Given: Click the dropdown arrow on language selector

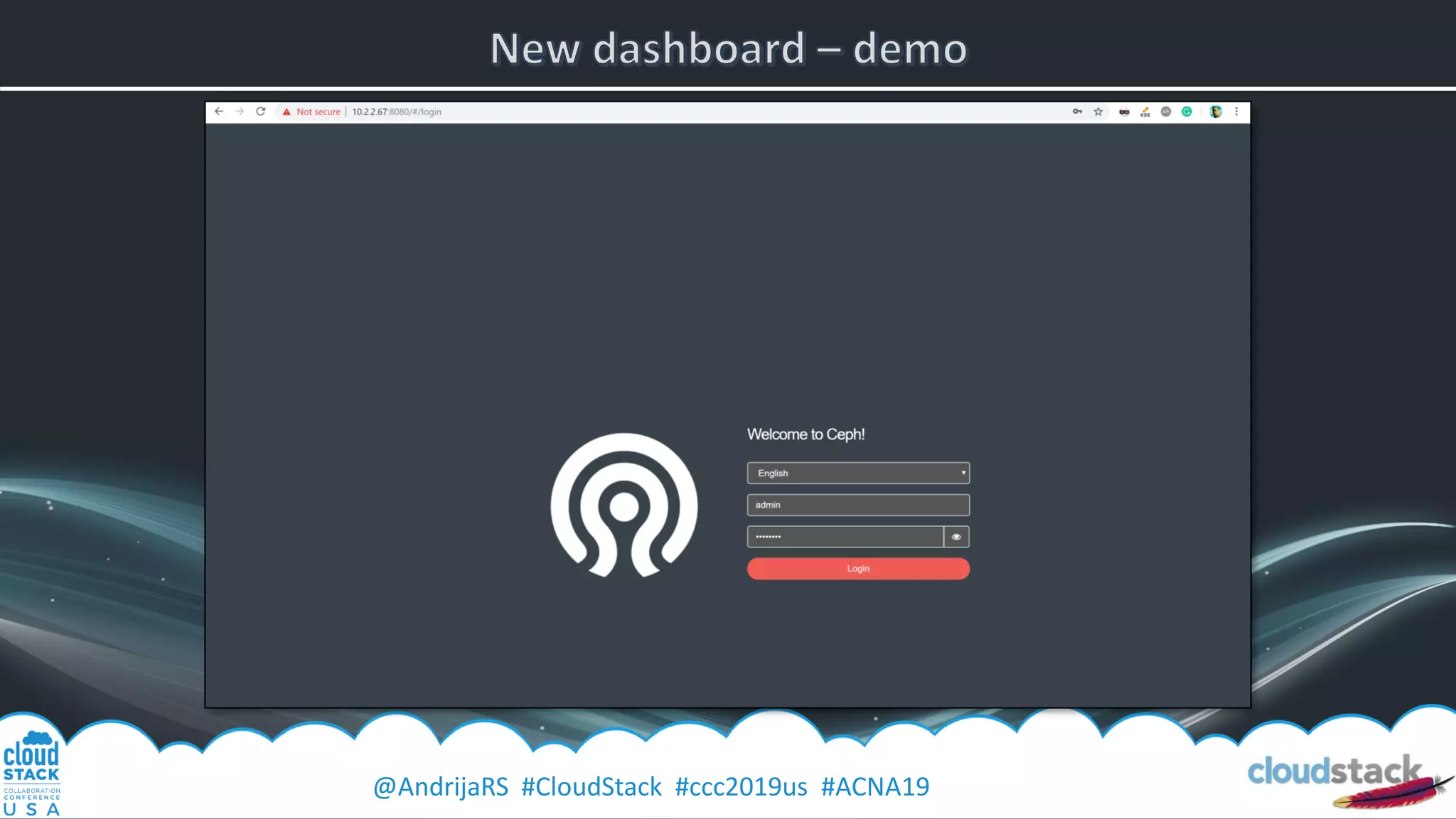Looking at the screenshot, I should tap(963, 473).
